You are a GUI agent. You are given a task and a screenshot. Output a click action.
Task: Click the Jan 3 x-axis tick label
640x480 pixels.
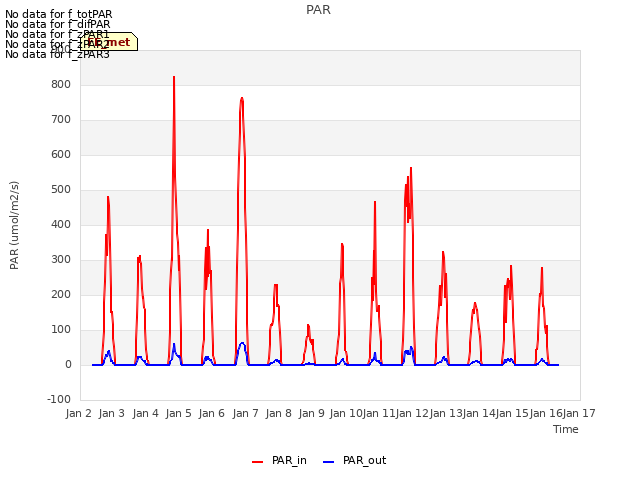coord(112,413)
